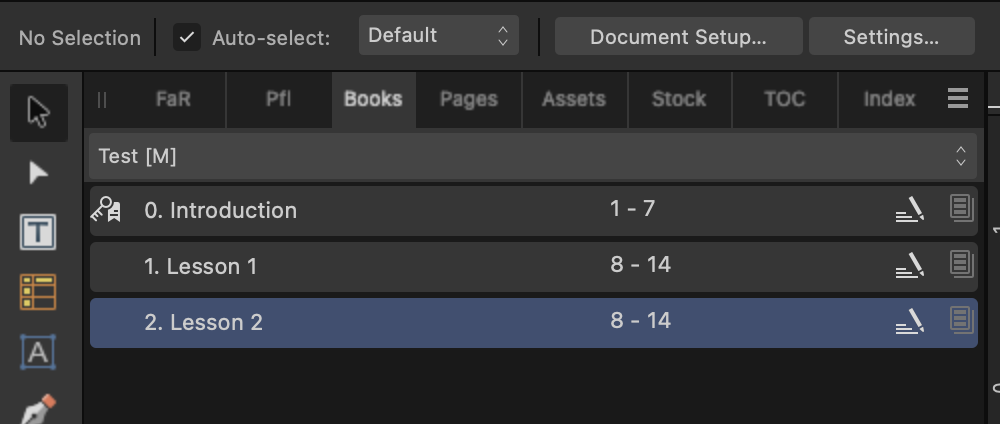Image resolution: width=1000 pixels, height=424 pixels.
Task: Open Document Setup dialog
Action: click(x=679, y=36)
